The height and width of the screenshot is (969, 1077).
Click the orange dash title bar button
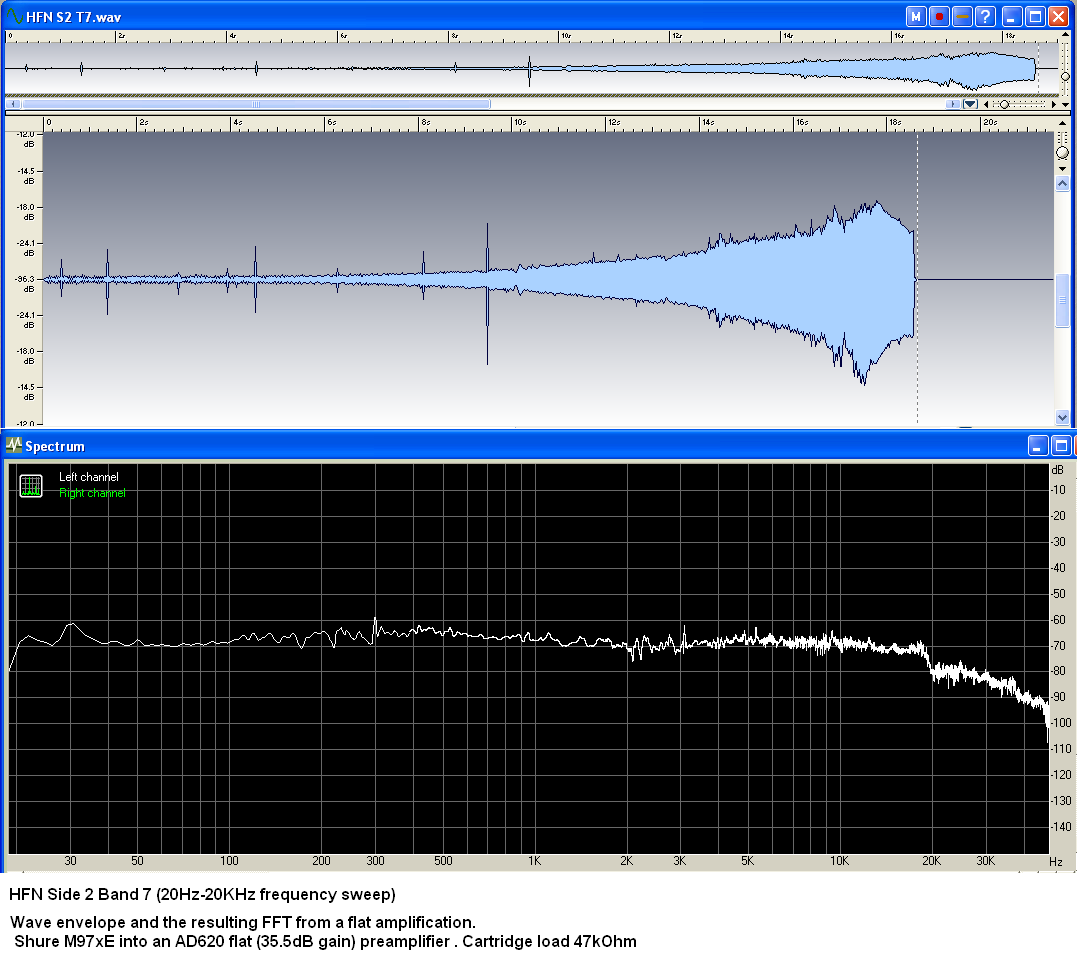(962, 16)
